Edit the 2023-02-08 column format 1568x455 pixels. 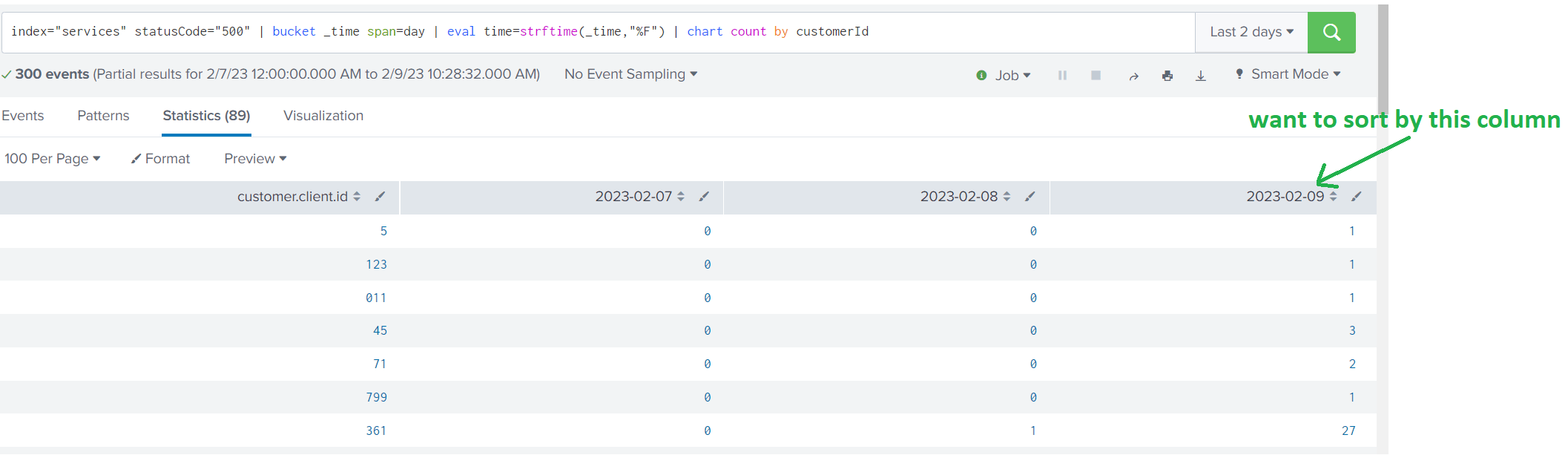(x=1030, y=196)
